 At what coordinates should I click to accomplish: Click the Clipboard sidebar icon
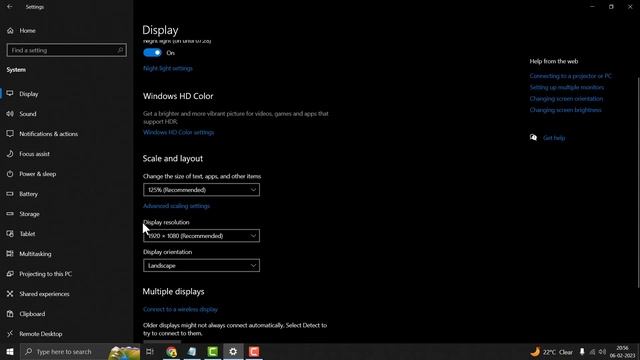coord(10,314)
